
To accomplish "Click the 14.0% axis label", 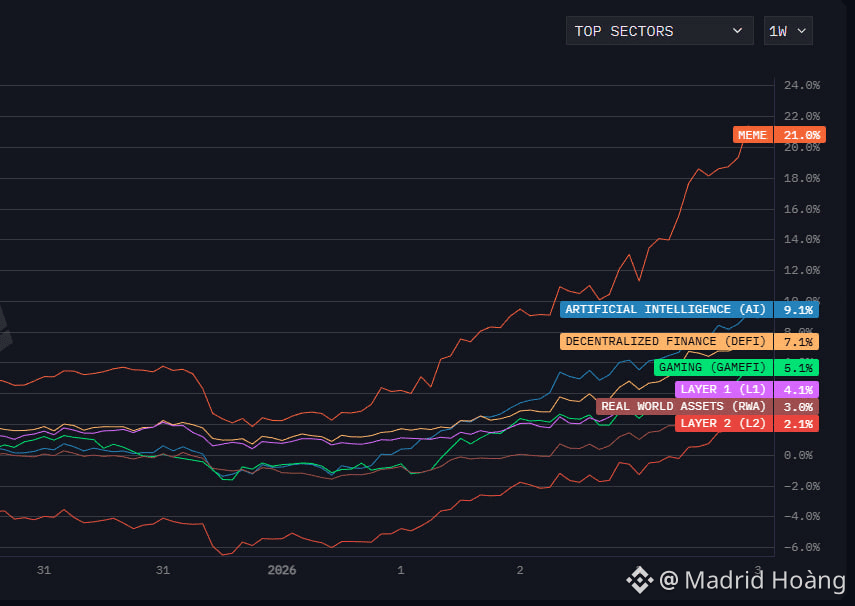I will point(802,239).
